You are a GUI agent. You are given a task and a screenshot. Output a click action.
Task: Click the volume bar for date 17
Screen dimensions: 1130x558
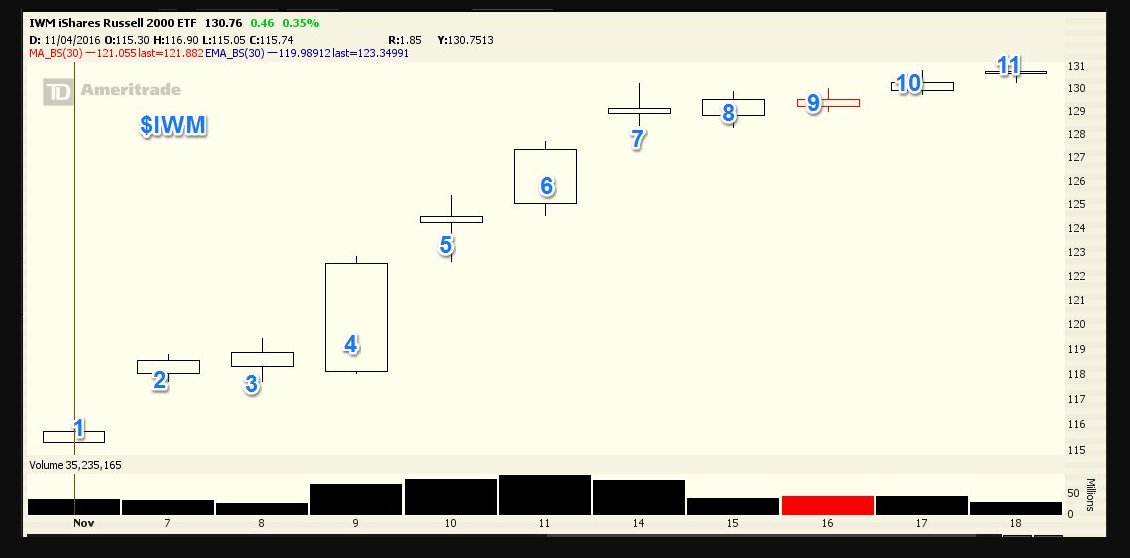(922, 505)
